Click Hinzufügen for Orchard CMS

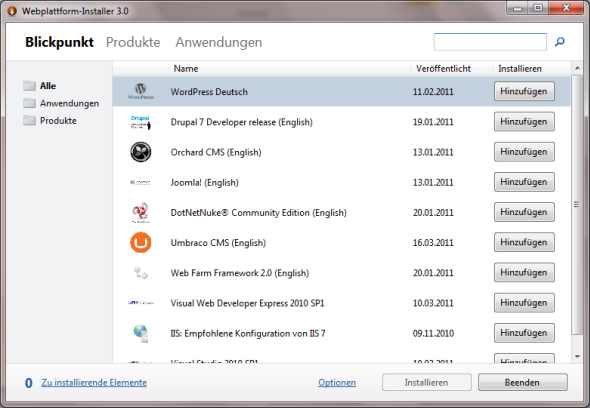click(x=524, y=152)
